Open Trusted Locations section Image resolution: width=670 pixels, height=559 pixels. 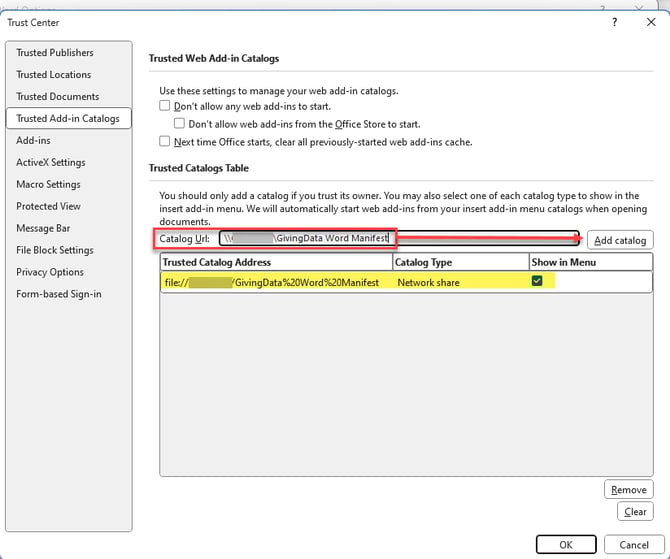(x=54, y=75)
